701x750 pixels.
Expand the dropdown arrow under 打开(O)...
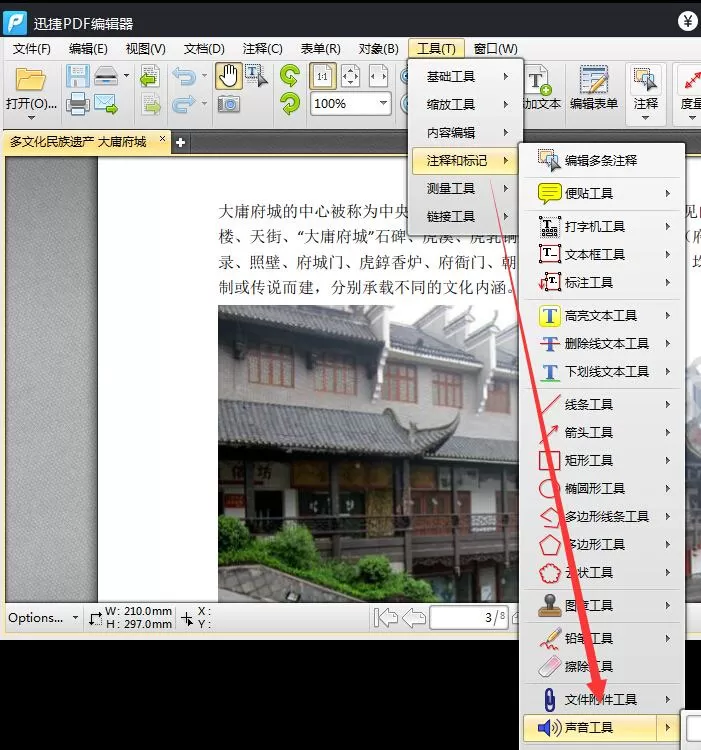coord(32,118)
